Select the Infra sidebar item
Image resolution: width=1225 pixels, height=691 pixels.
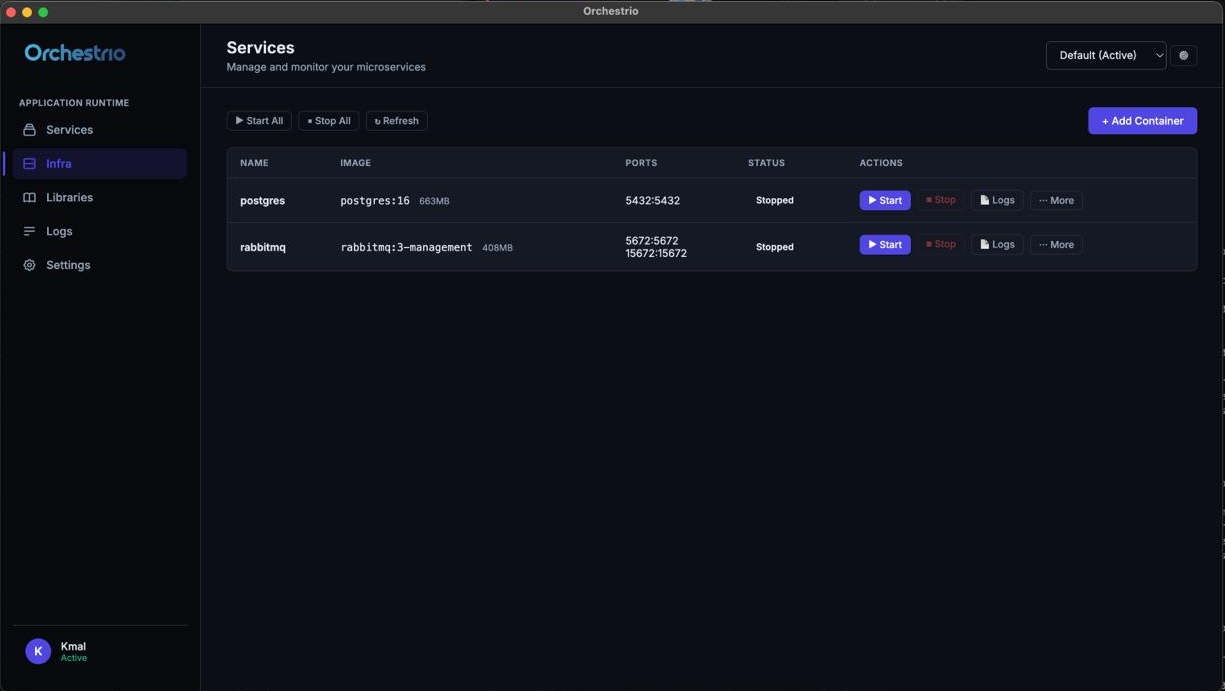[x=100, y=164]
